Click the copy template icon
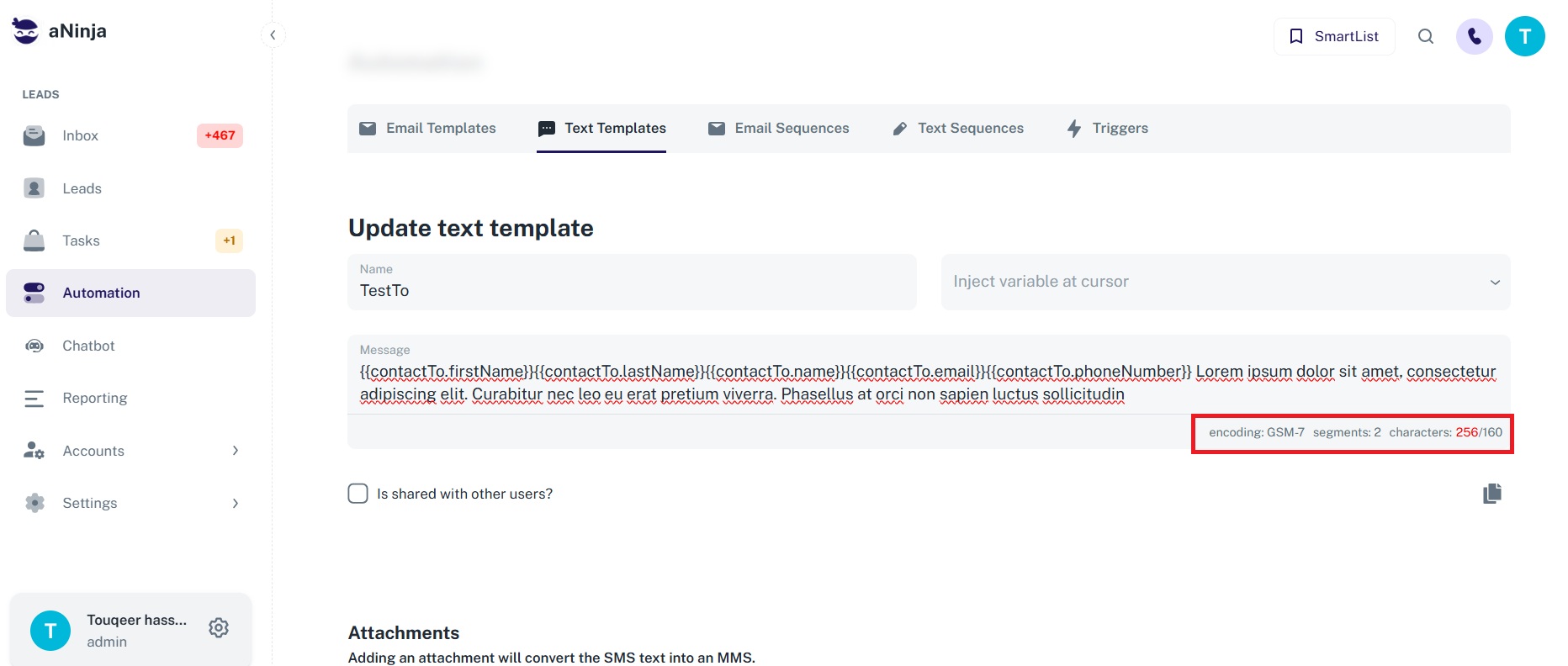 pos(1491,494)
